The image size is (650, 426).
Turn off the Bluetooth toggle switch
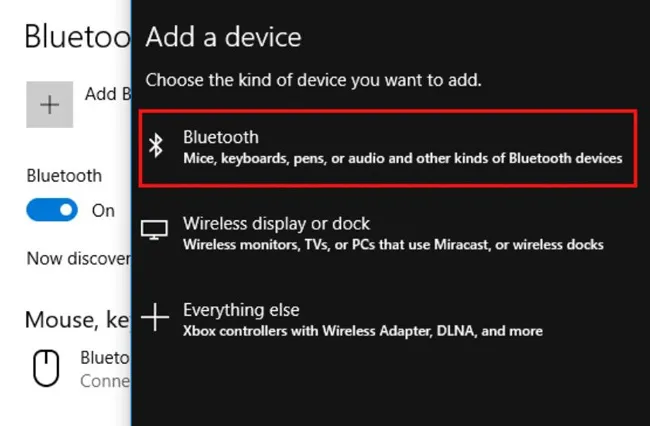point(52,211)
